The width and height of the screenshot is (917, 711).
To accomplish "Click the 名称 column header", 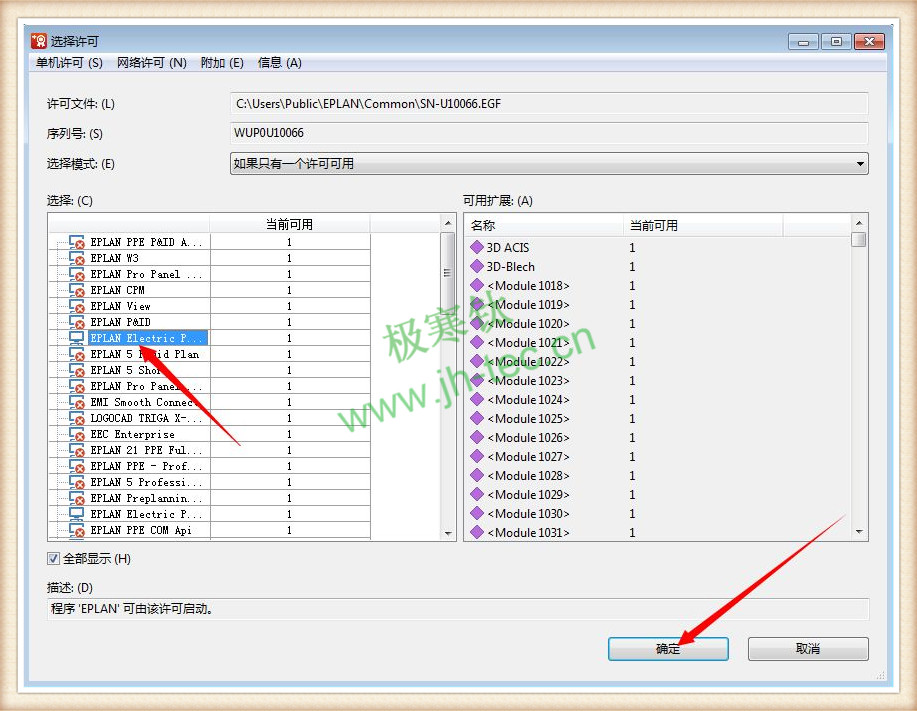I will [x=544, y=225].
